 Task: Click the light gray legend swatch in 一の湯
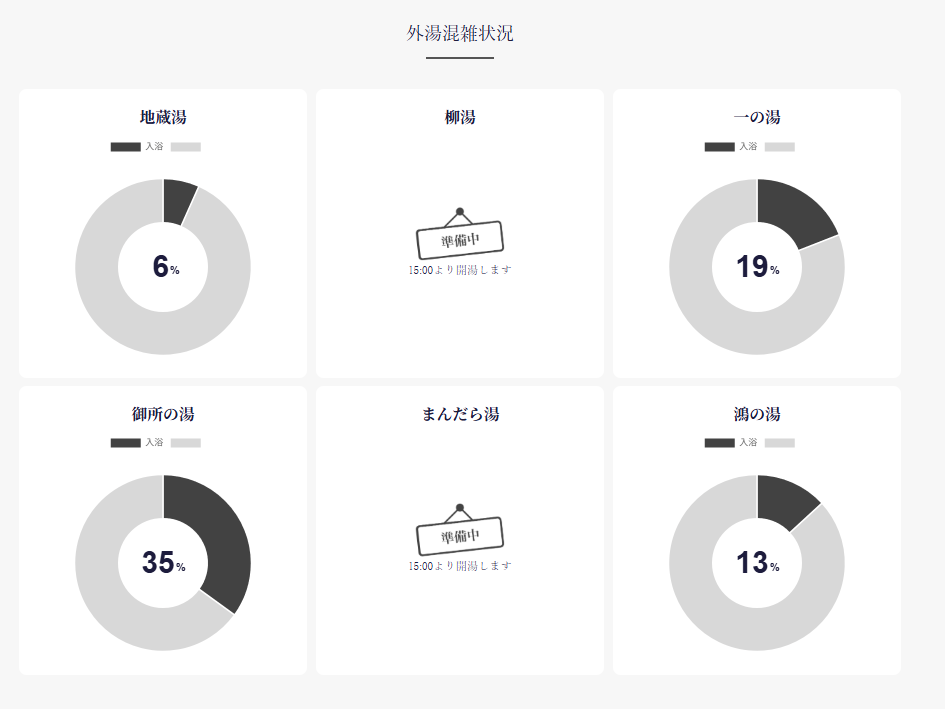tap(779, 147)
